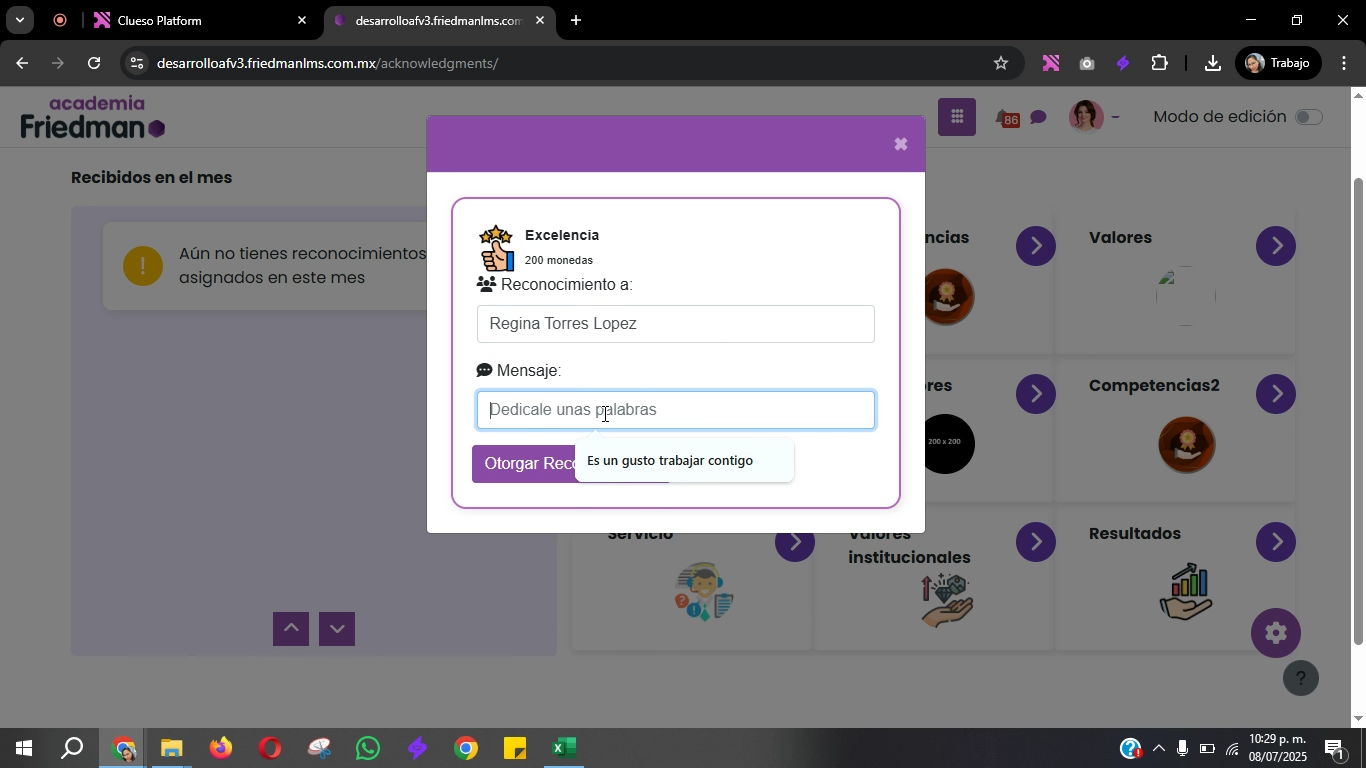
Task: Expand the Valores category arrow
Action: click(1276, 246)
